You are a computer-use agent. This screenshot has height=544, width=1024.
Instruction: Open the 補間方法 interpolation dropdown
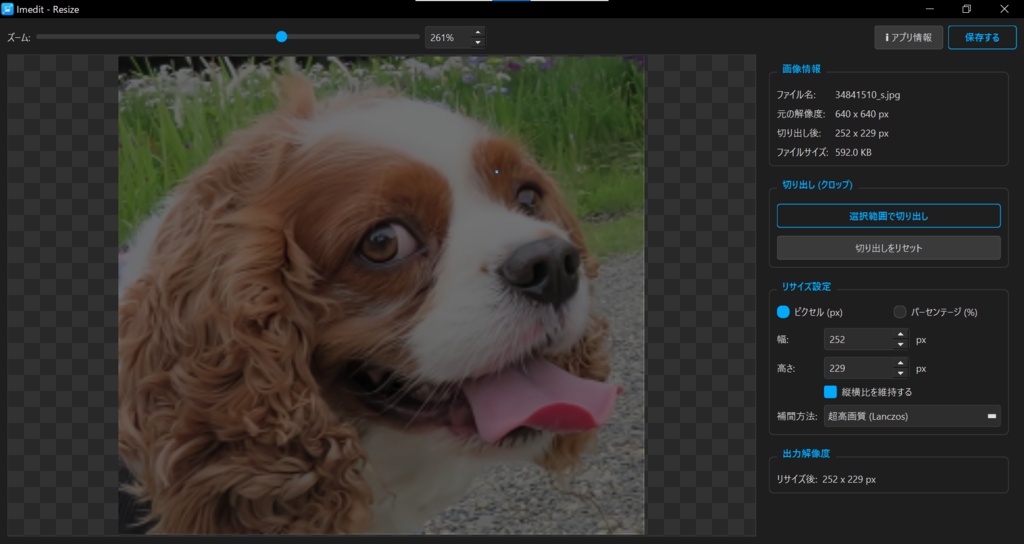click(912, 416)
